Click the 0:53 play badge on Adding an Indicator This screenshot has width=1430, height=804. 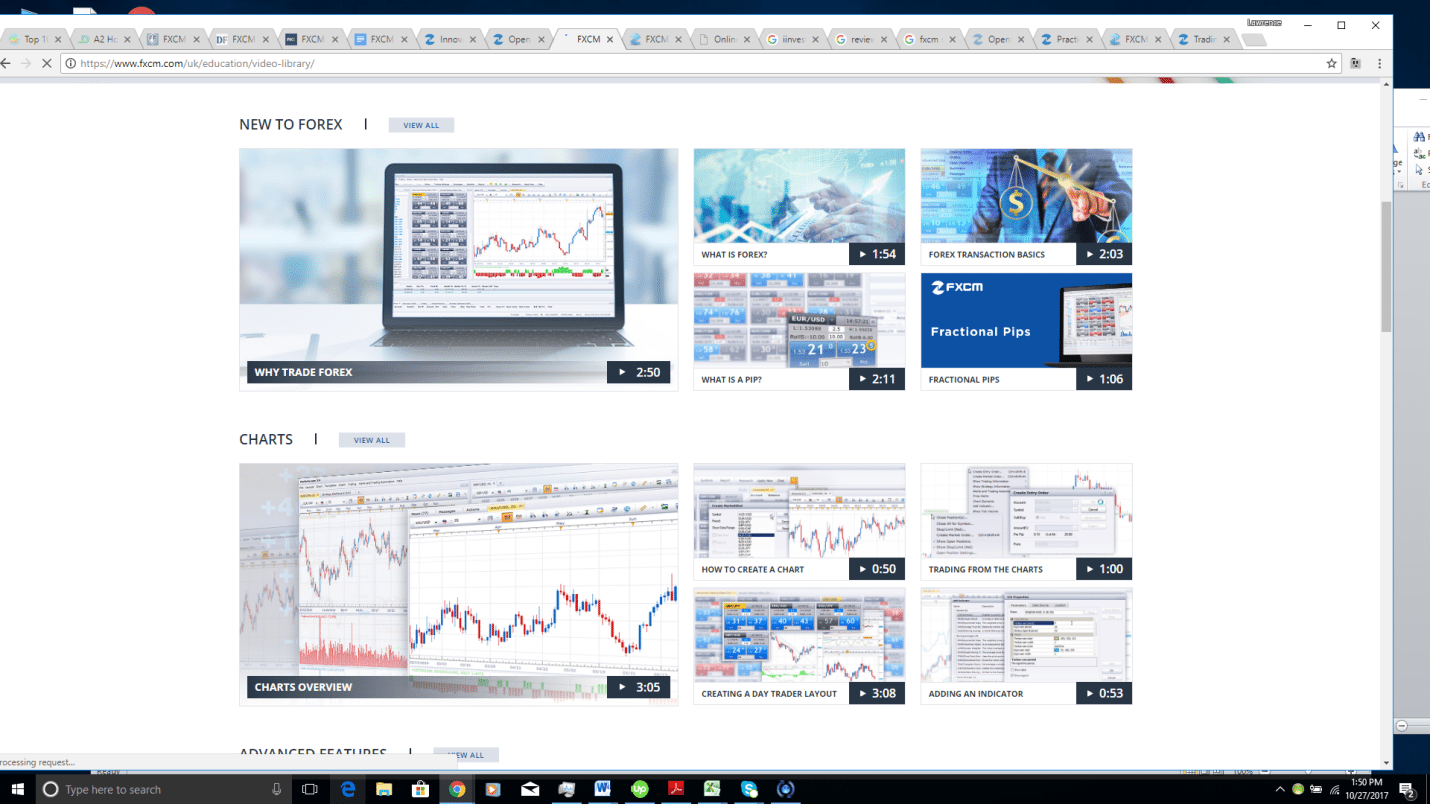tap(1104, 693)
